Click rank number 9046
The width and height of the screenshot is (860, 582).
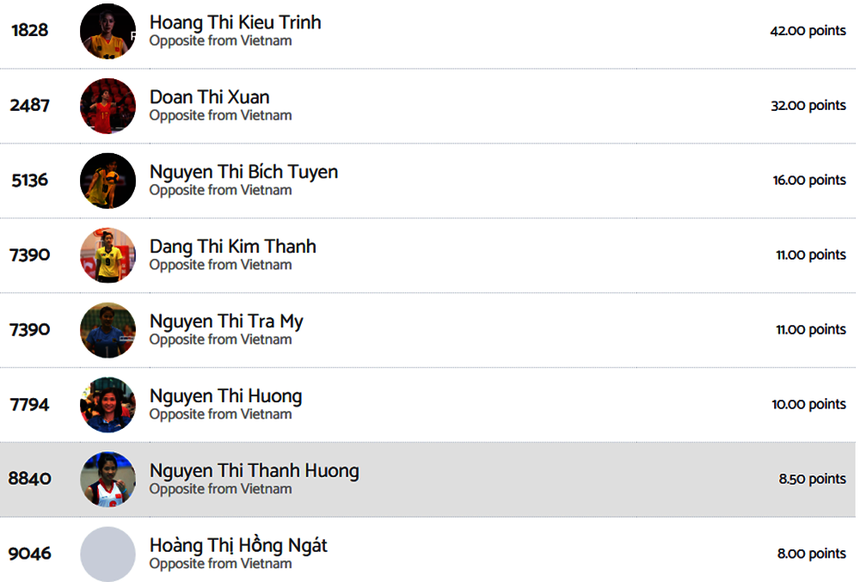pos(30,554)
